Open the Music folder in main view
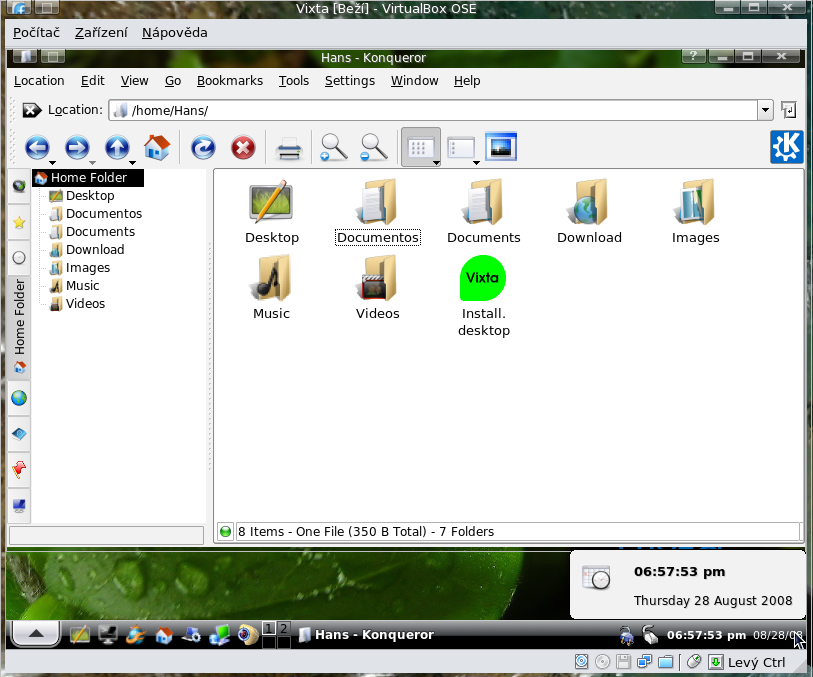Image resolution: width=813 pixels, height=677 pixels. pyautogui.click(x=272, y=288)
